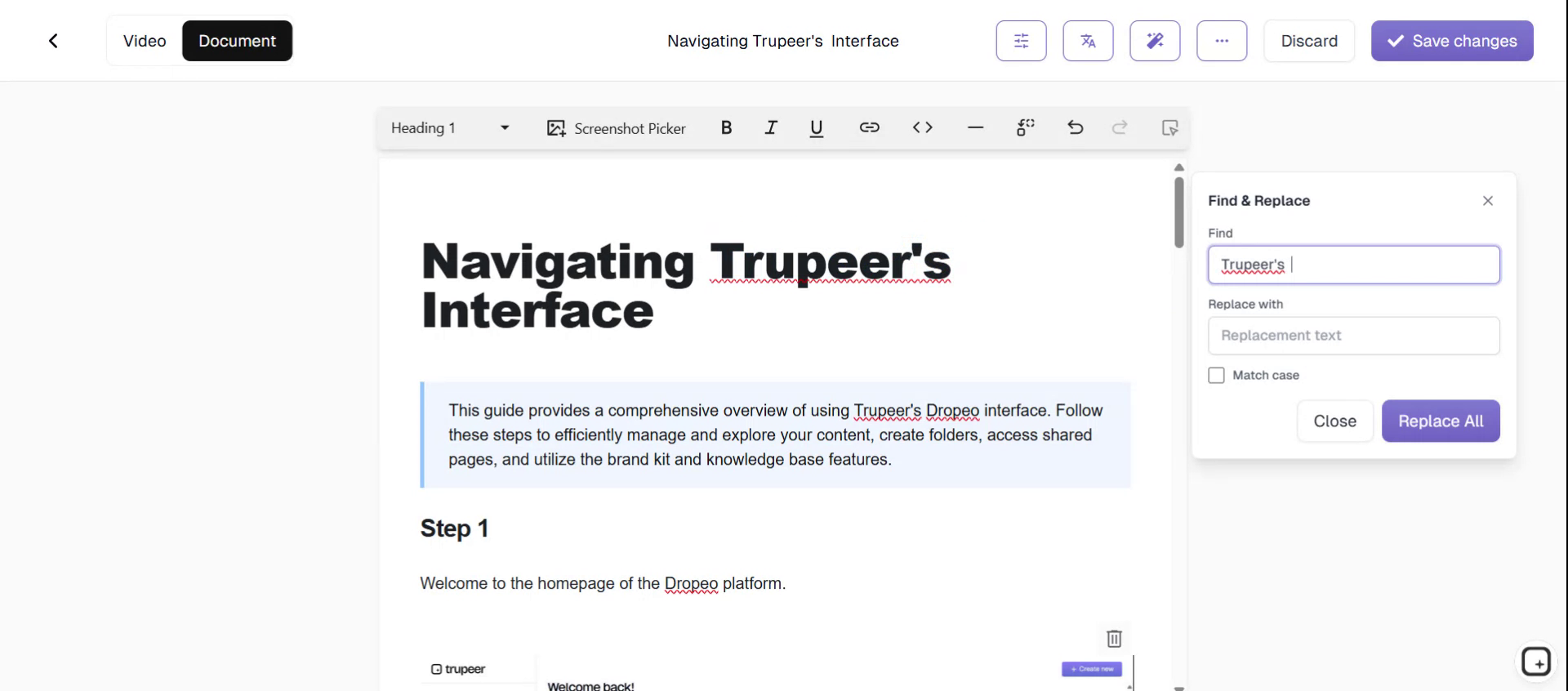Click the magic wand AI icon

point(1155,41)
